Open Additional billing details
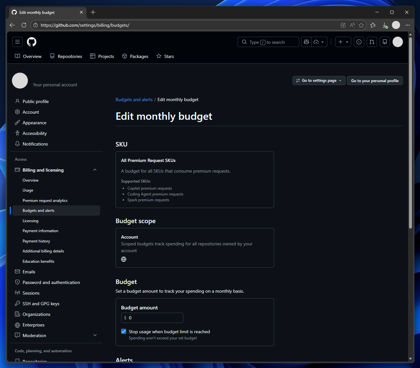 pos(43,251)
